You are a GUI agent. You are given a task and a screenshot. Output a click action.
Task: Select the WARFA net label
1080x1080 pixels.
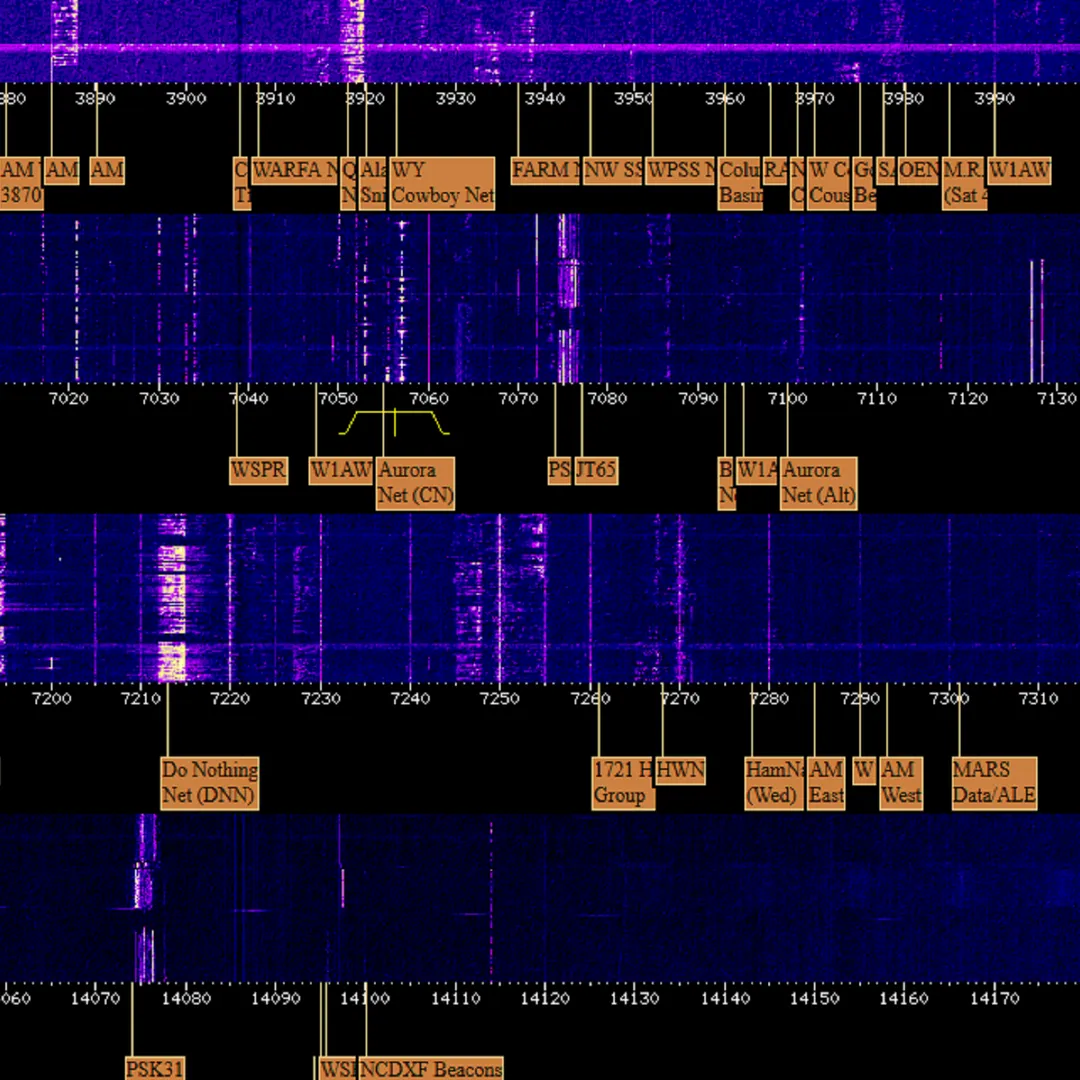(x=295, y=170)
